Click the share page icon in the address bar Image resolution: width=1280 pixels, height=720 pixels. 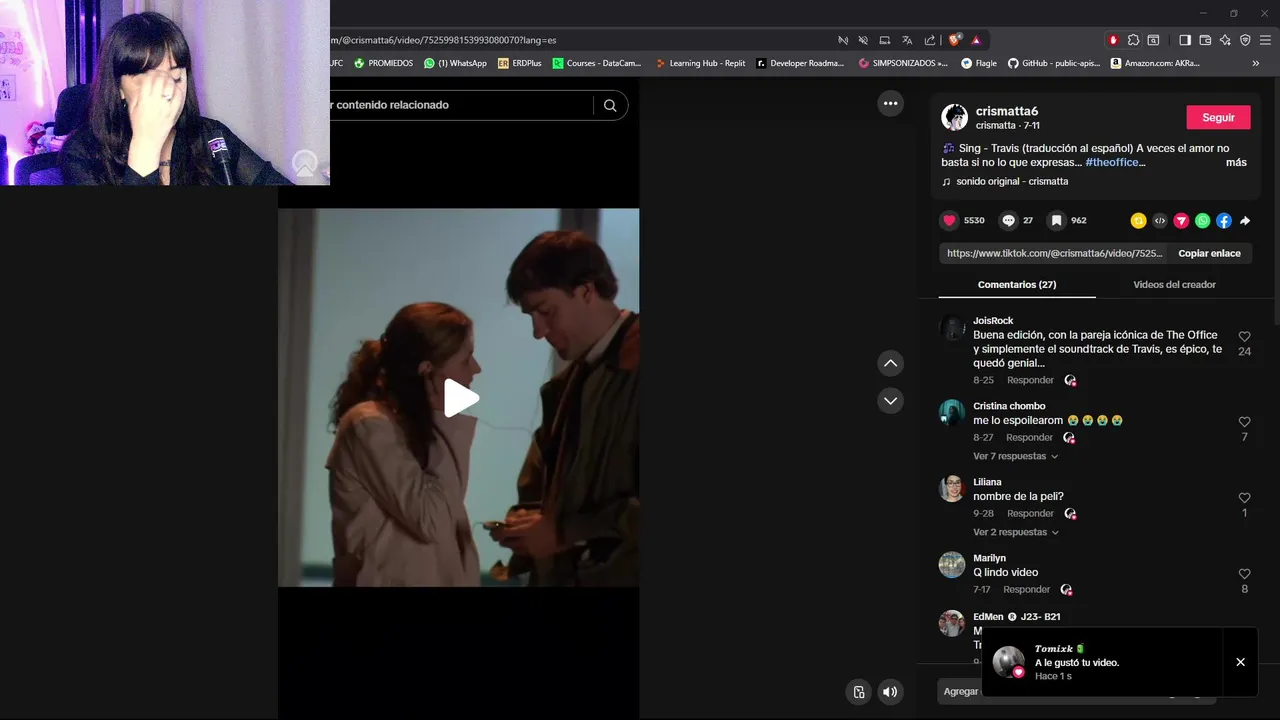point(930,40)
